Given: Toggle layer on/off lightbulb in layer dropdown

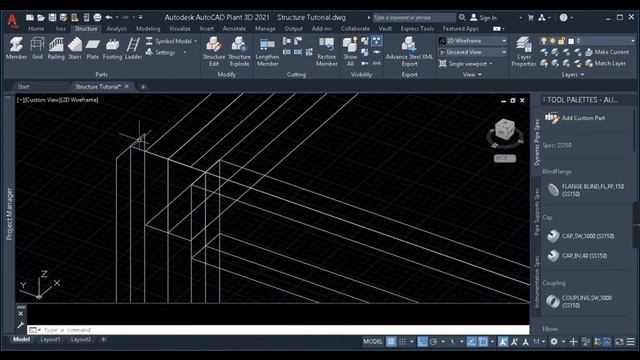Looking at the screenshot, I should [544, 41].
